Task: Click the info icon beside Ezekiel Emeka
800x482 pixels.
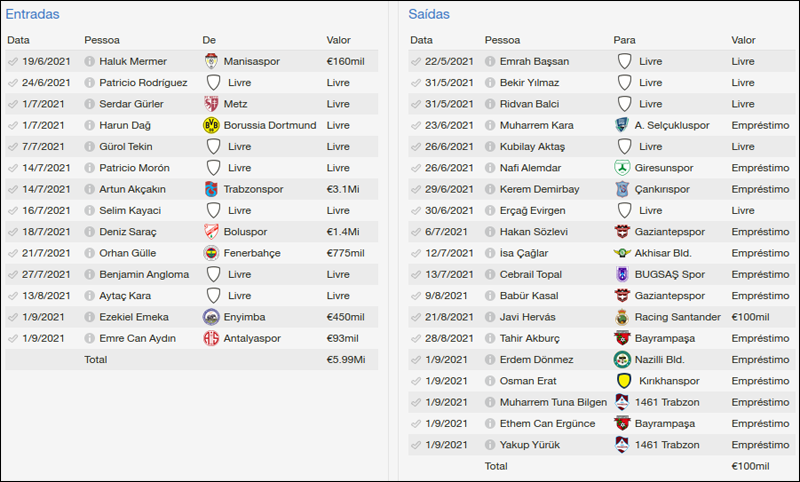Action: point(90,317)
